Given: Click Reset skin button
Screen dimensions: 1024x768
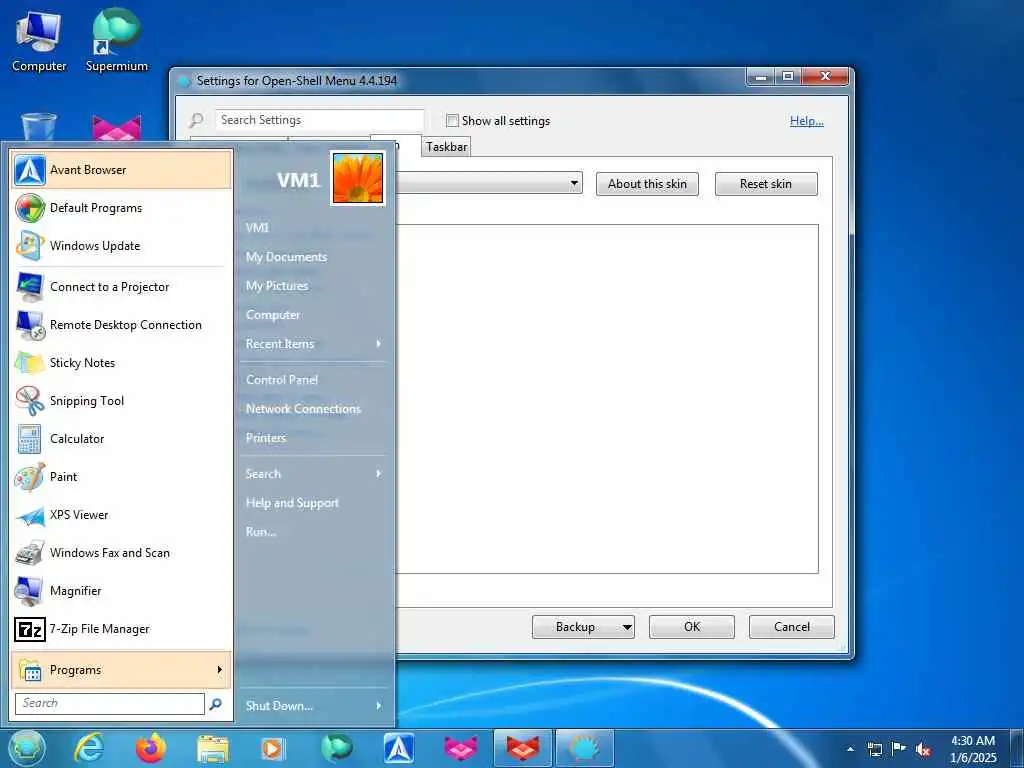Looking at the screenshot, I should [766, 184].
